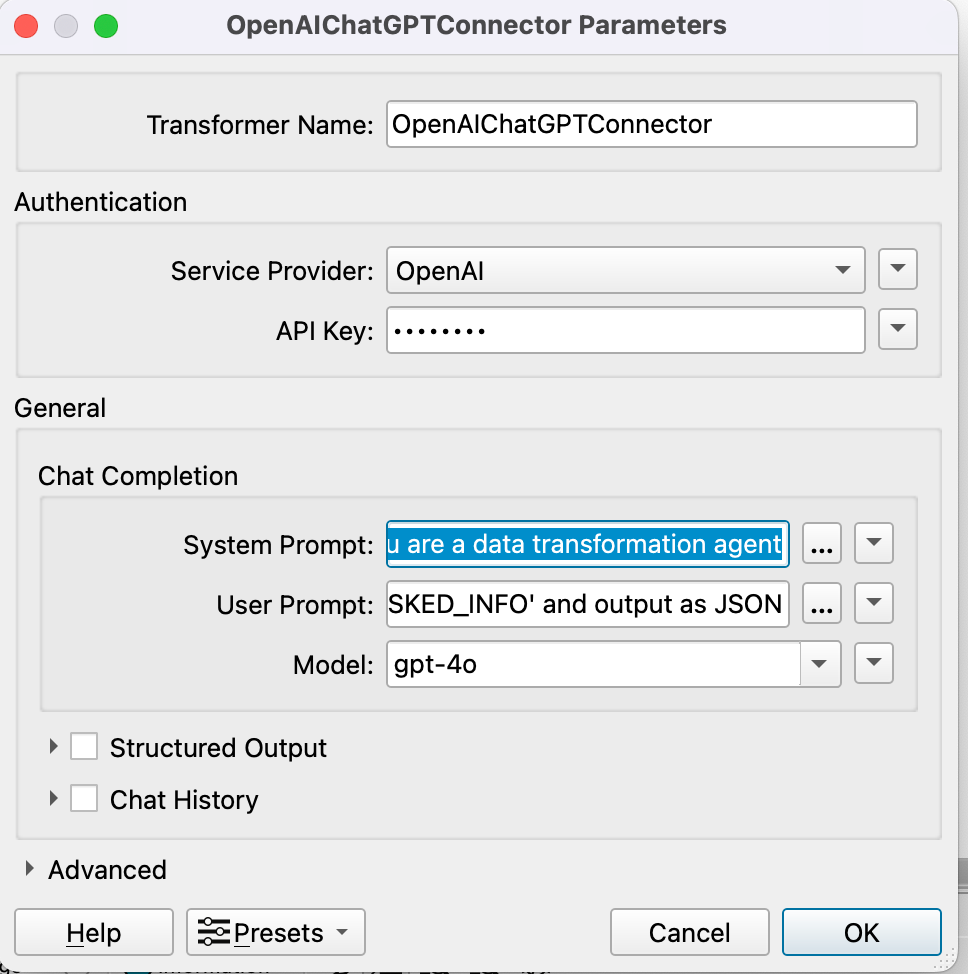
Task: Focus the API Key password field
Action: (625, 330)
